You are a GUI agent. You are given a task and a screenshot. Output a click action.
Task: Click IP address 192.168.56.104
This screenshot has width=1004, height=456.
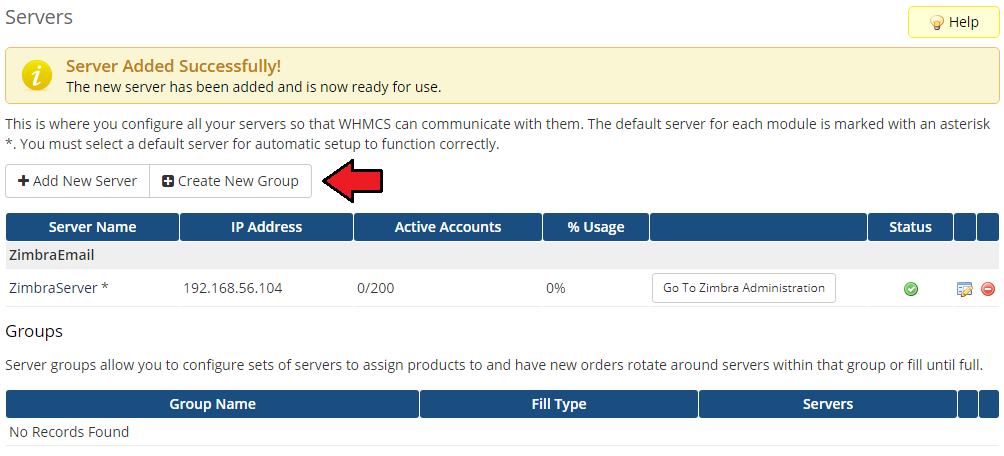click(232, 288)
